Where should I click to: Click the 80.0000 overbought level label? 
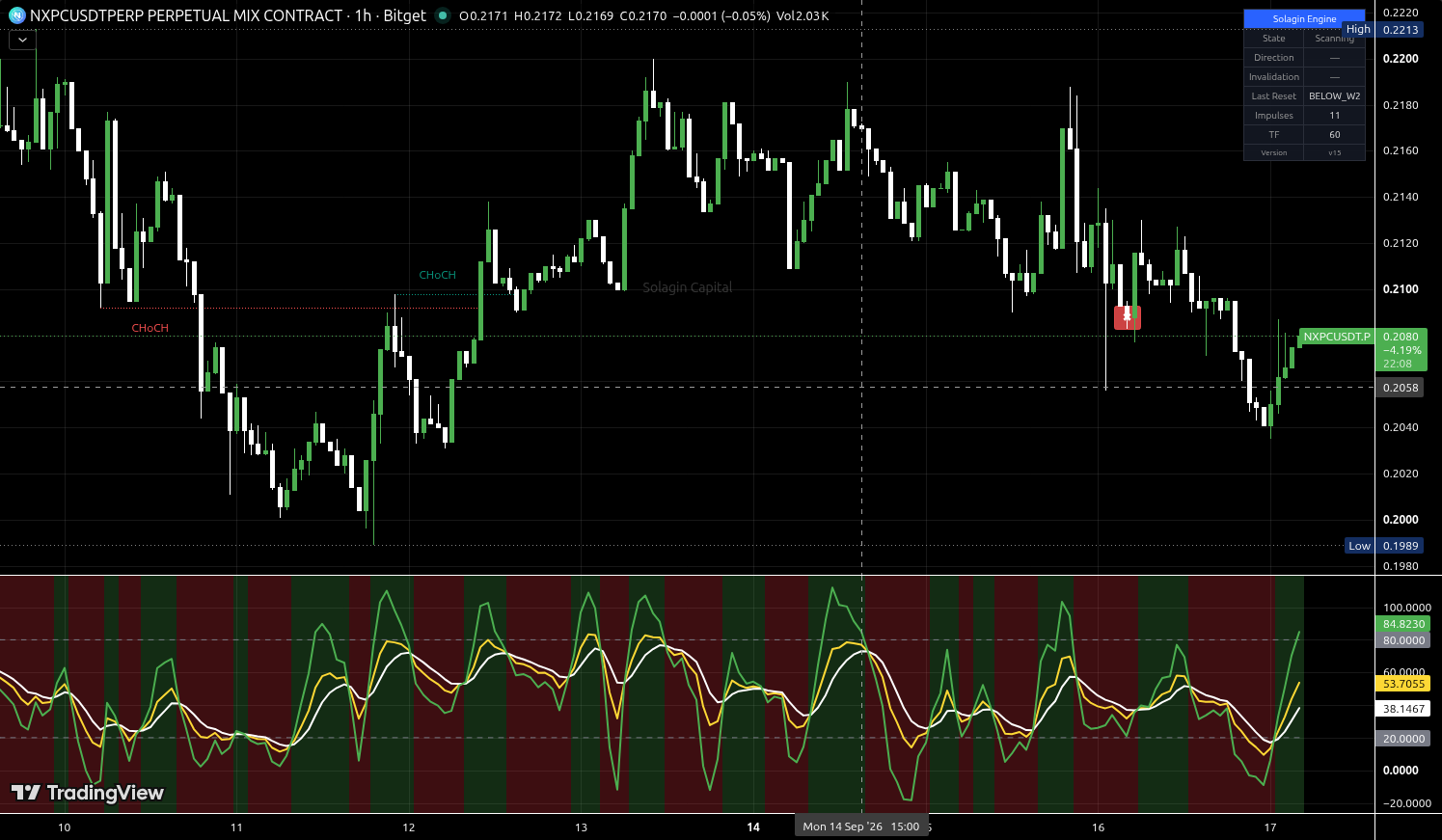[1403, 640]
